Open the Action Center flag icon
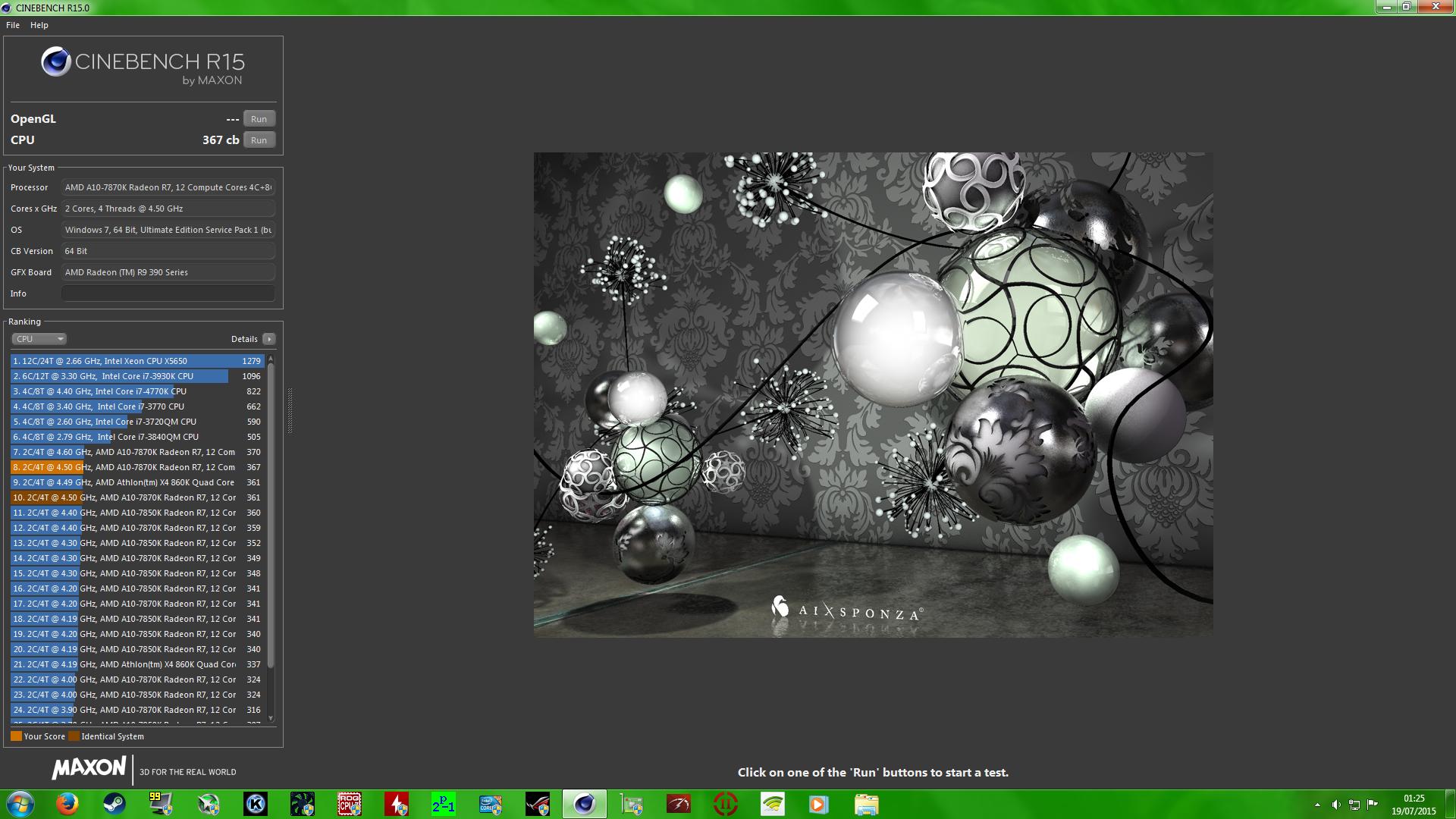The width and height of the screenshot is (1456, 819). tap(1373, 805)
